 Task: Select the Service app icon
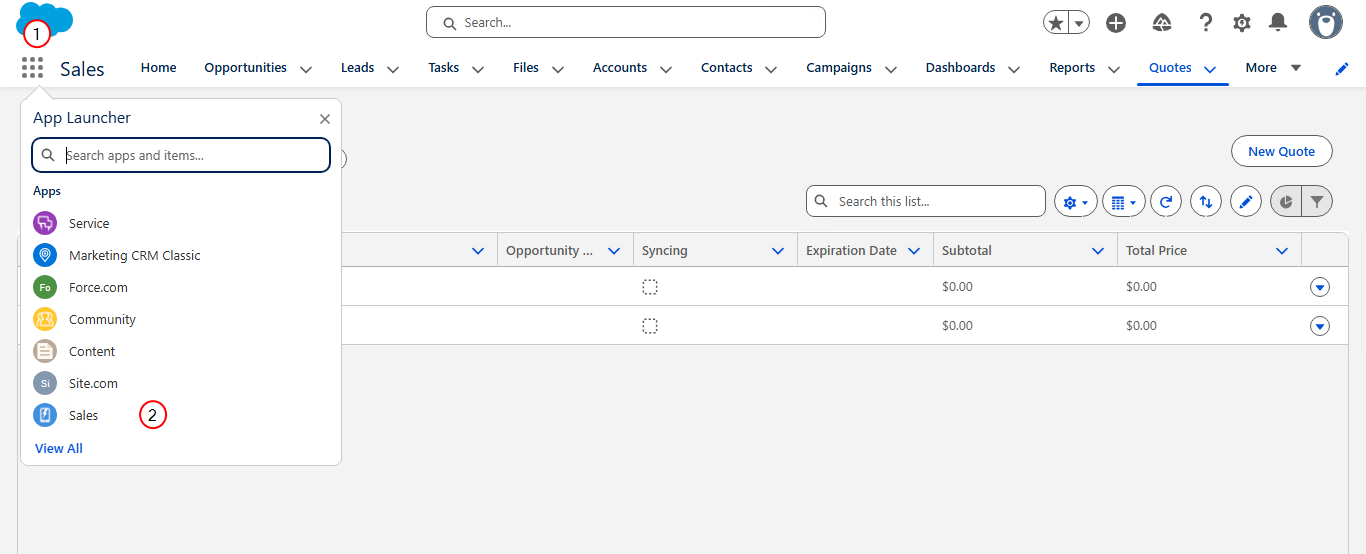click(45, 223)
